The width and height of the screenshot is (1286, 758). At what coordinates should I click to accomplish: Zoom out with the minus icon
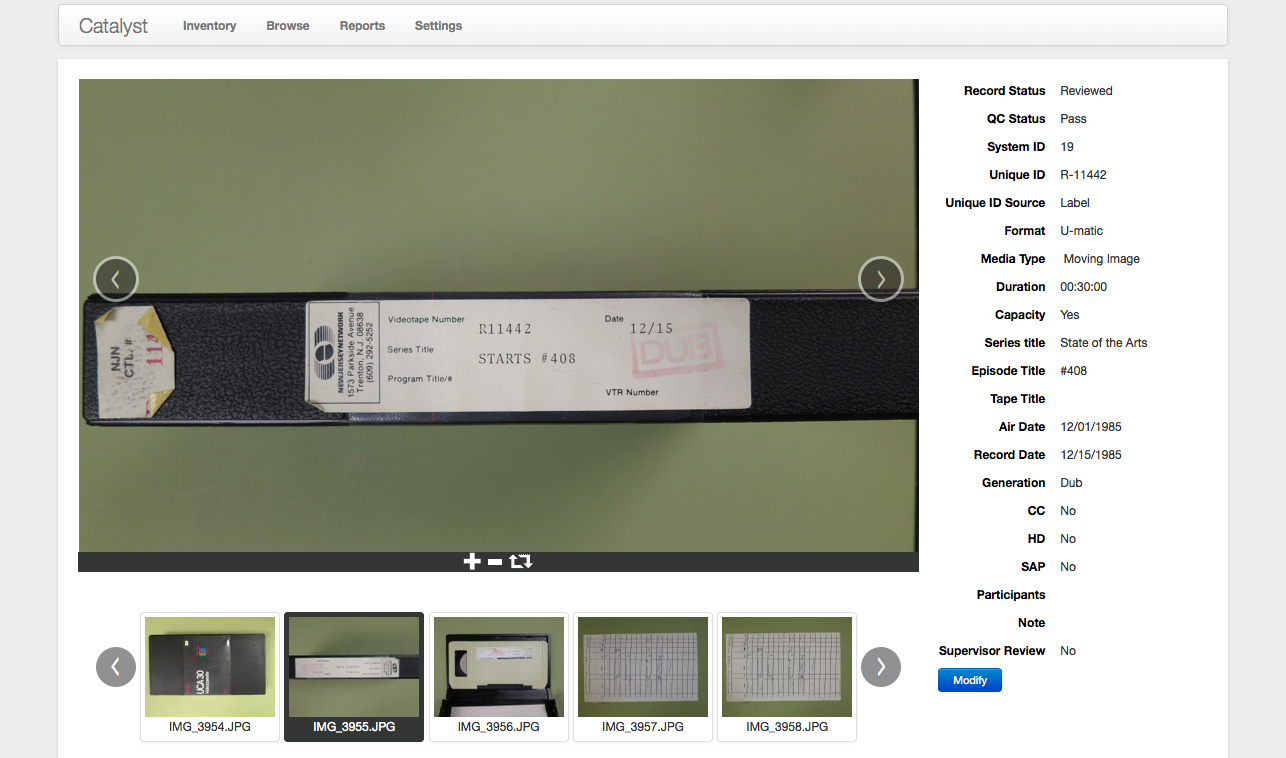(495, 562)
